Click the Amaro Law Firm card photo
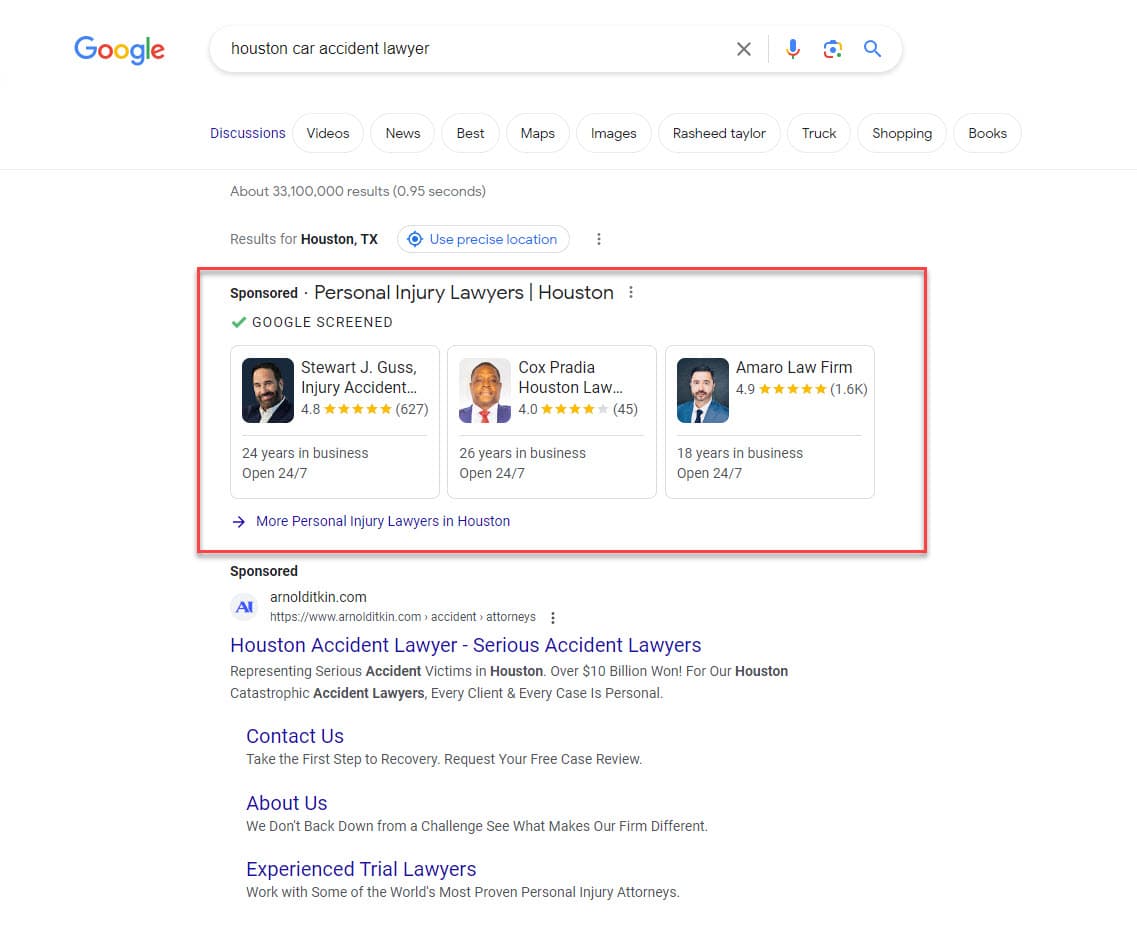 tap(702, 390)
